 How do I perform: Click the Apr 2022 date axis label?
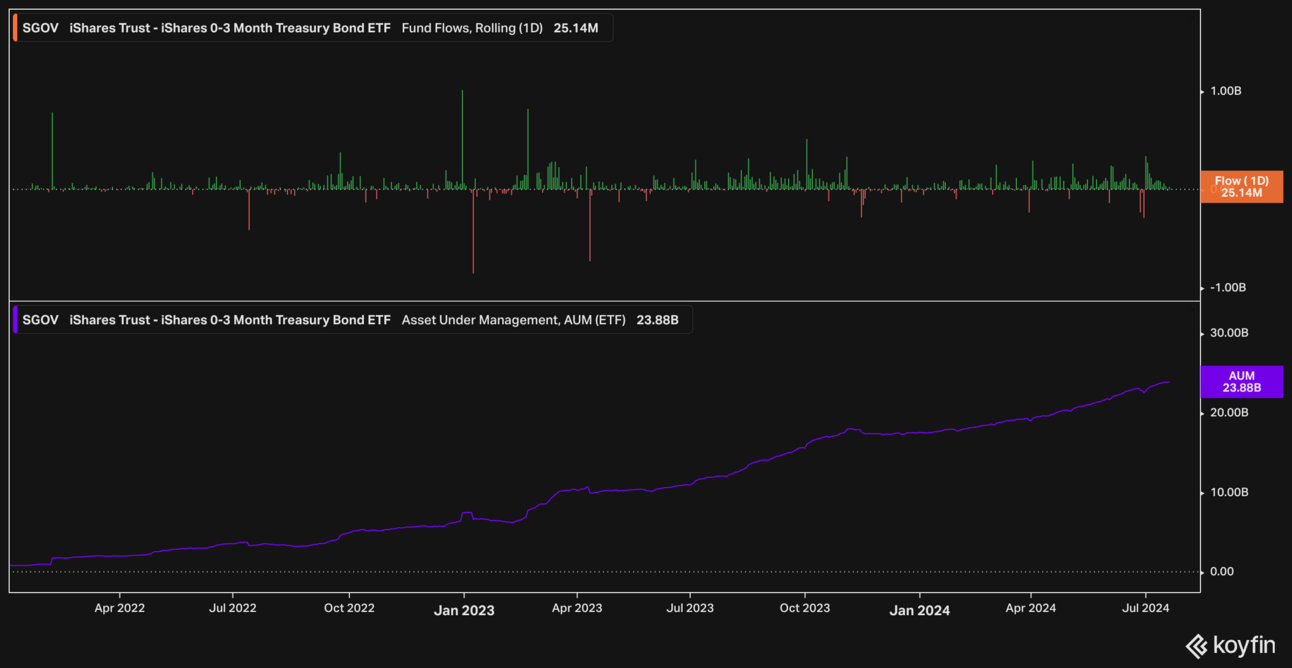(120, 607)
